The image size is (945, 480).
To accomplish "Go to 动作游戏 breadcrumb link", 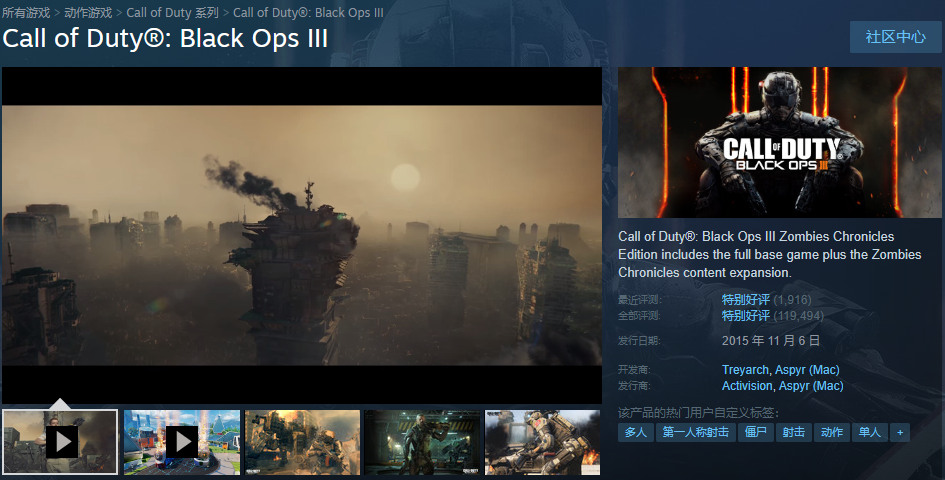I will tap(88, 13).
